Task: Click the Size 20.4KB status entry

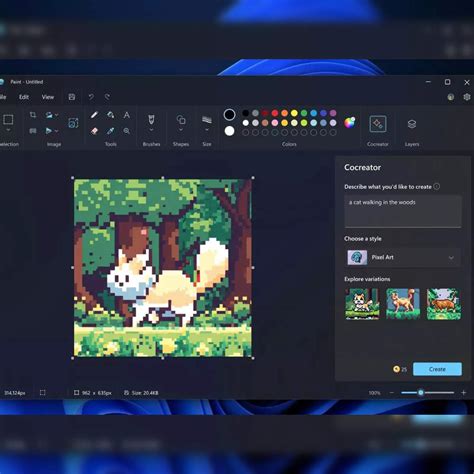Action: point(141,393)
